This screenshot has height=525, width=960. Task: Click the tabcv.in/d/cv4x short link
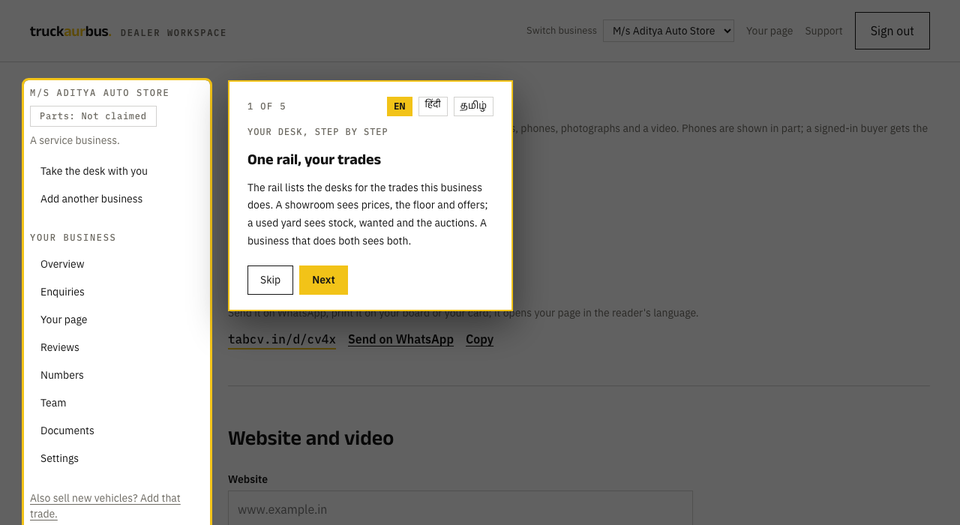(282, 340)
